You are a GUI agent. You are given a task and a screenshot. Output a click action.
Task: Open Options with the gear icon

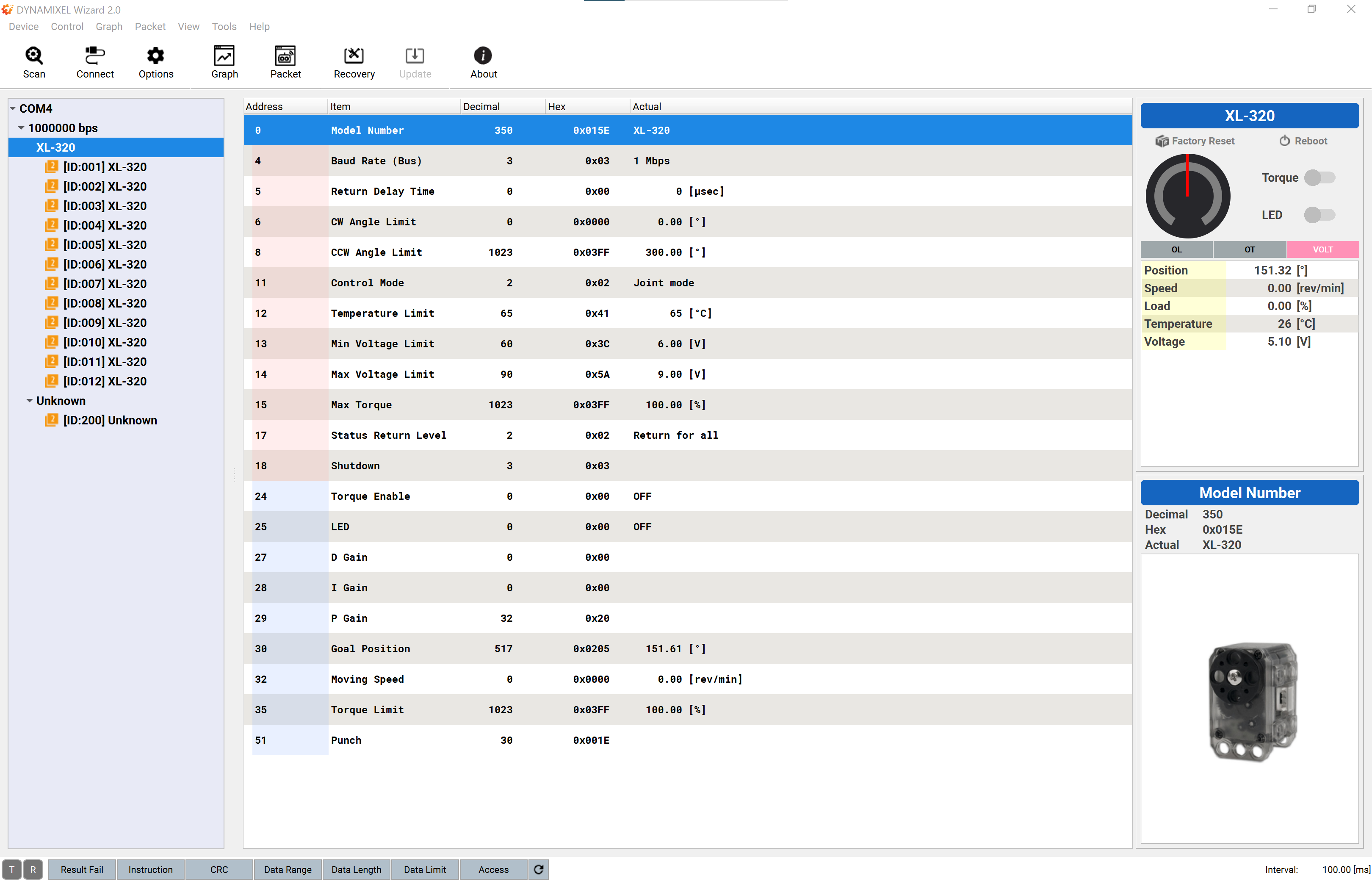point(155,62)
